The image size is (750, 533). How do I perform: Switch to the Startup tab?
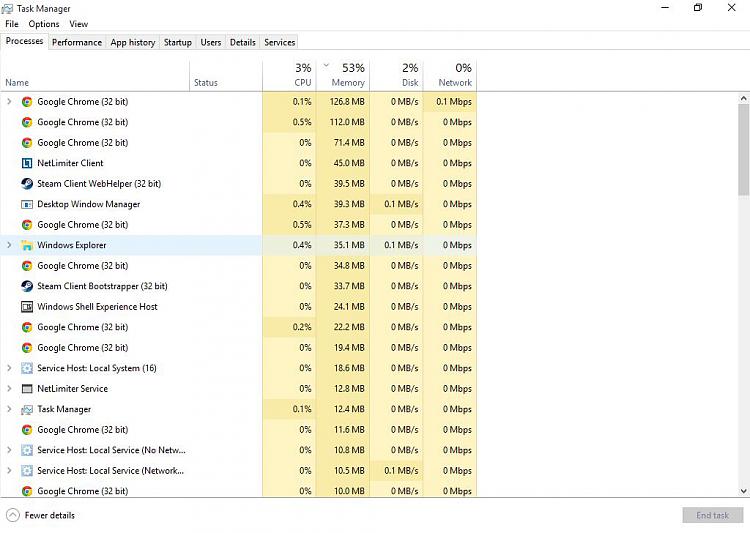pyautogui.click(x=177, y=42)
